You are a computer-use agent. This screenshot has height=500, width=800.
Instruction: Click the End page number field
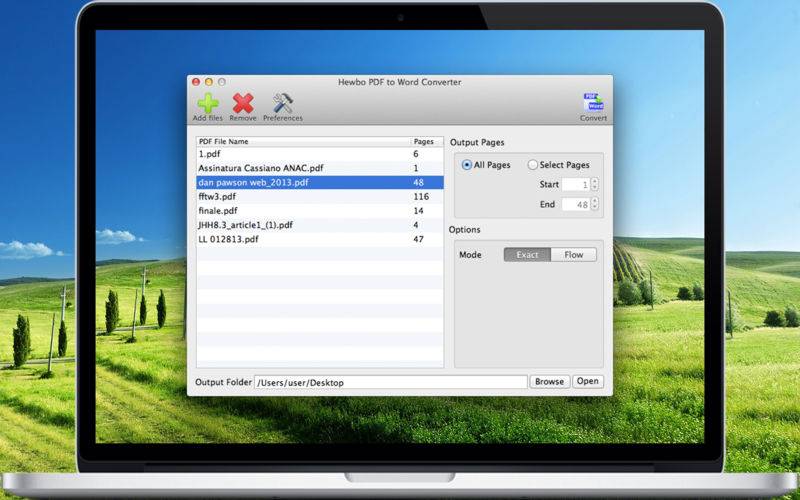[576, 205]
